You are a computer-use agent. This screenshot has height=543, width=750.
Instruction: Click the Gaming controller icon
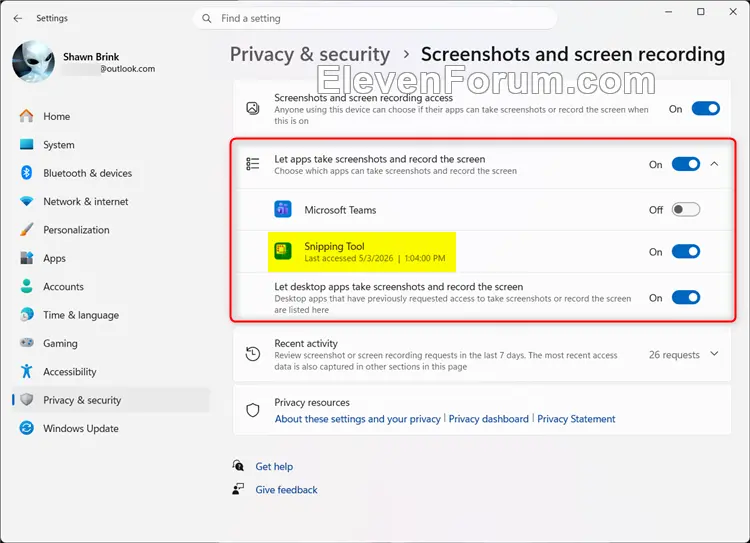coord(26,343)
